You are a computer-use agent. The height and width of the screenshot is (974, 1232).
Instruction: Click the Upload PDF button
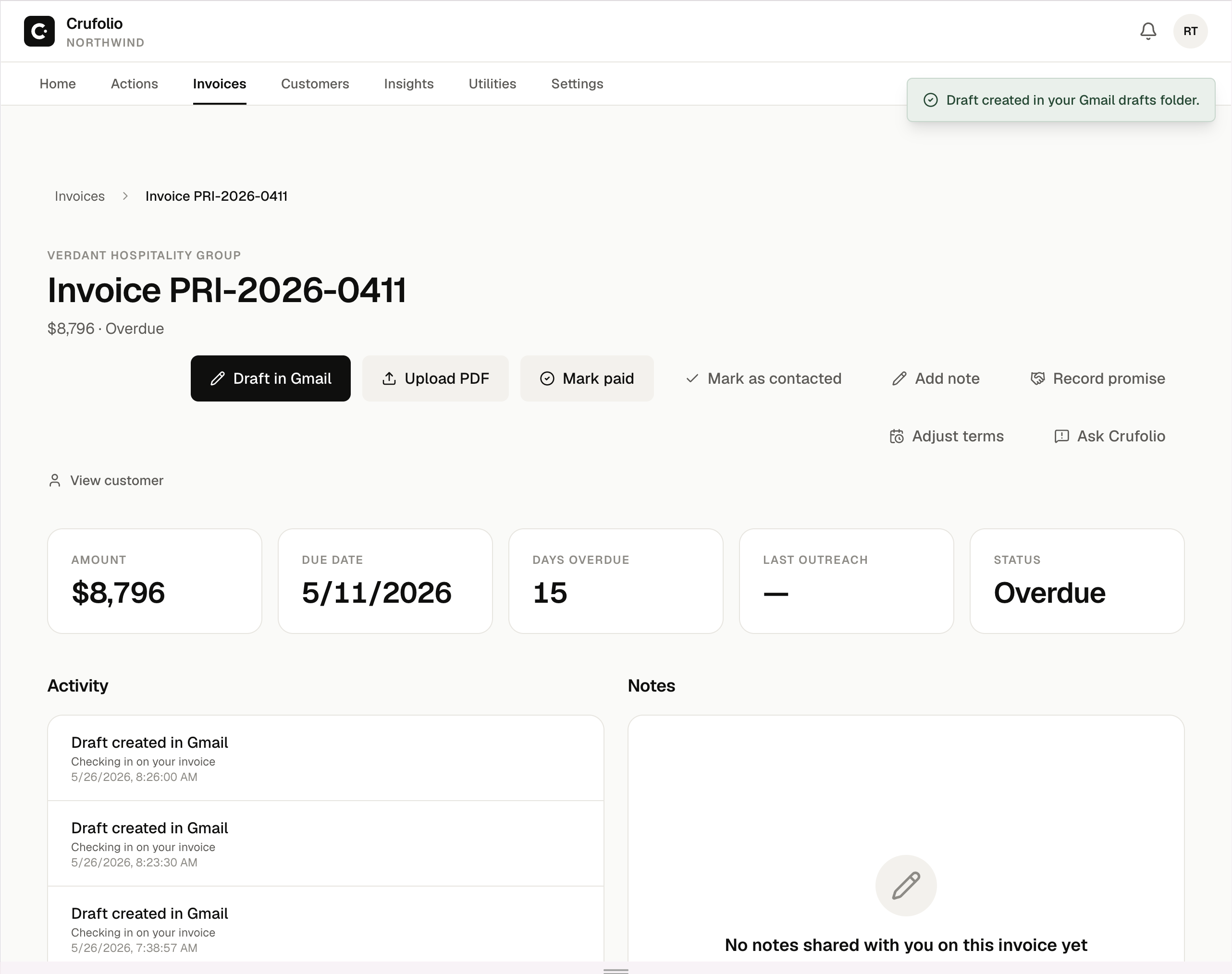[435, 378]
